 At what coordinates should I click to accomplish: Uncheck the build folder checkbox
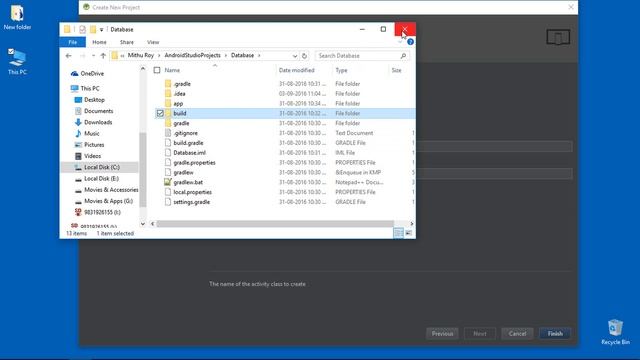tap(160, 113)
